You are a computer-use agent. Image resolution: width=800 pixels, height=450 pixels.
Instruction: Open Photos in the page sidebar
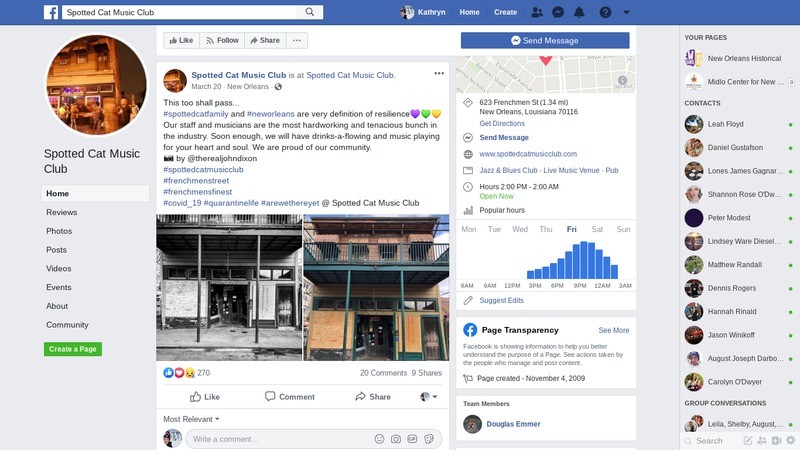59,231
